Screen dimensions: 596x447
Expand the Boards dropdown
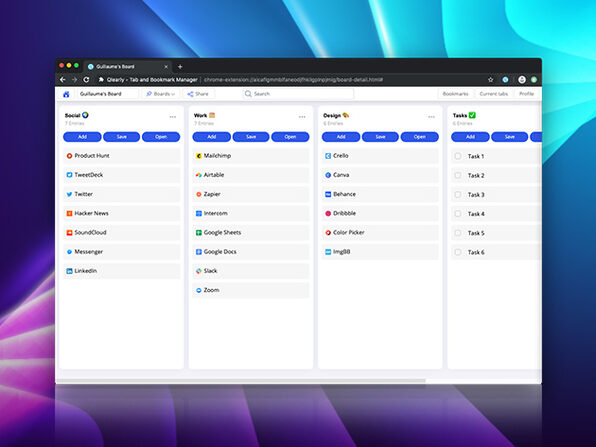click(x=161, y=94)
